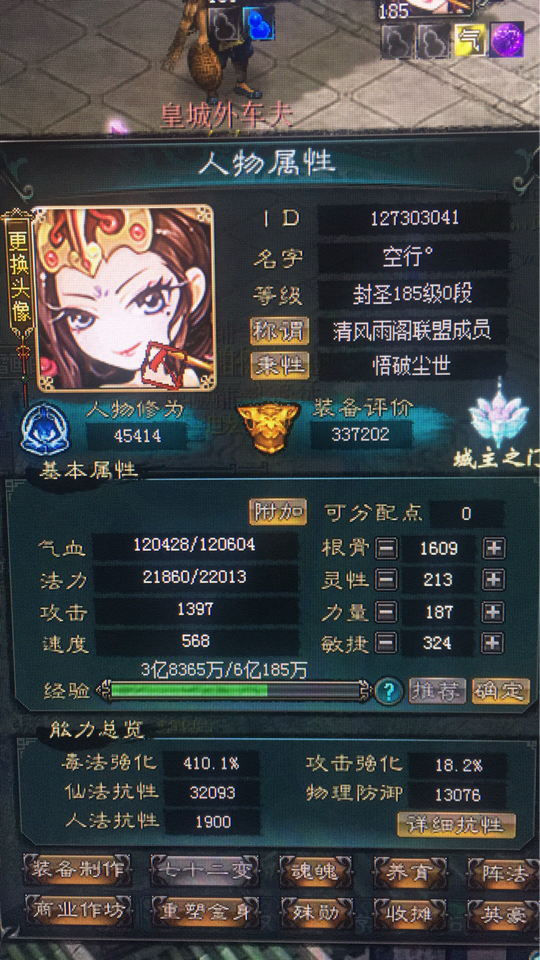The image size is (540, 960).
Task: Click the blue gourd status icon
Action: point(259,24)
